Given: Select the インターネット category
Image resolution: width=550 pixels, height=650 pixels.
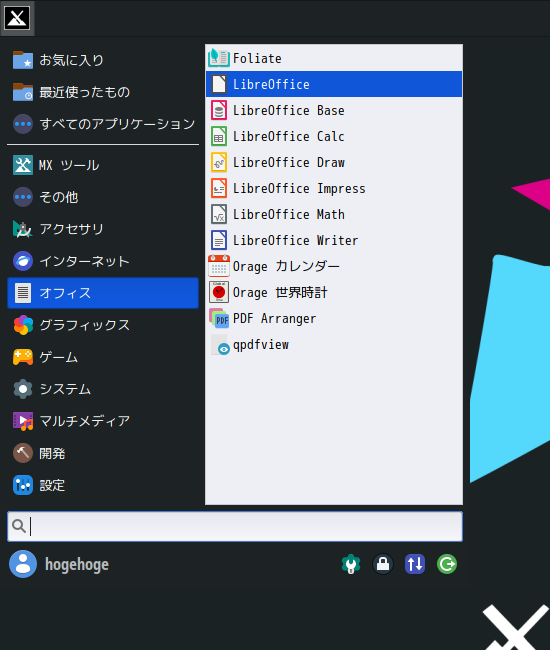Looking at the screenshot, I should pos(103,261).
